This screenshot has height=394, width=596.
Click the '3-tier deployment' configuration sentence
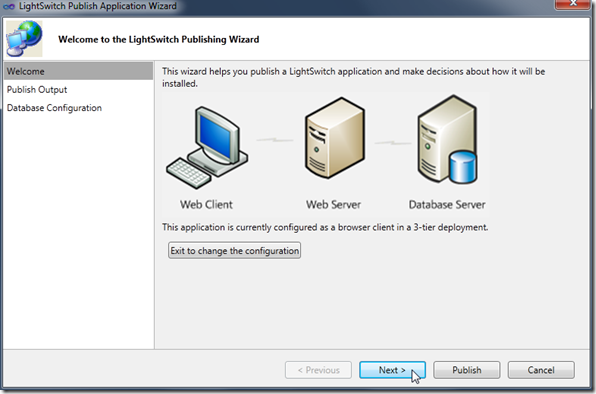pos(325,227)
